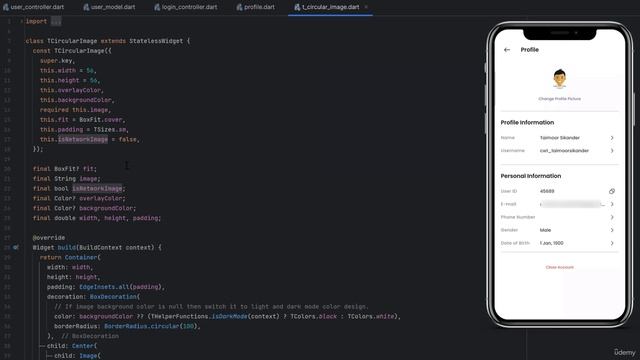
Task: Tap the Close Account link
Action: pos(560,267)
